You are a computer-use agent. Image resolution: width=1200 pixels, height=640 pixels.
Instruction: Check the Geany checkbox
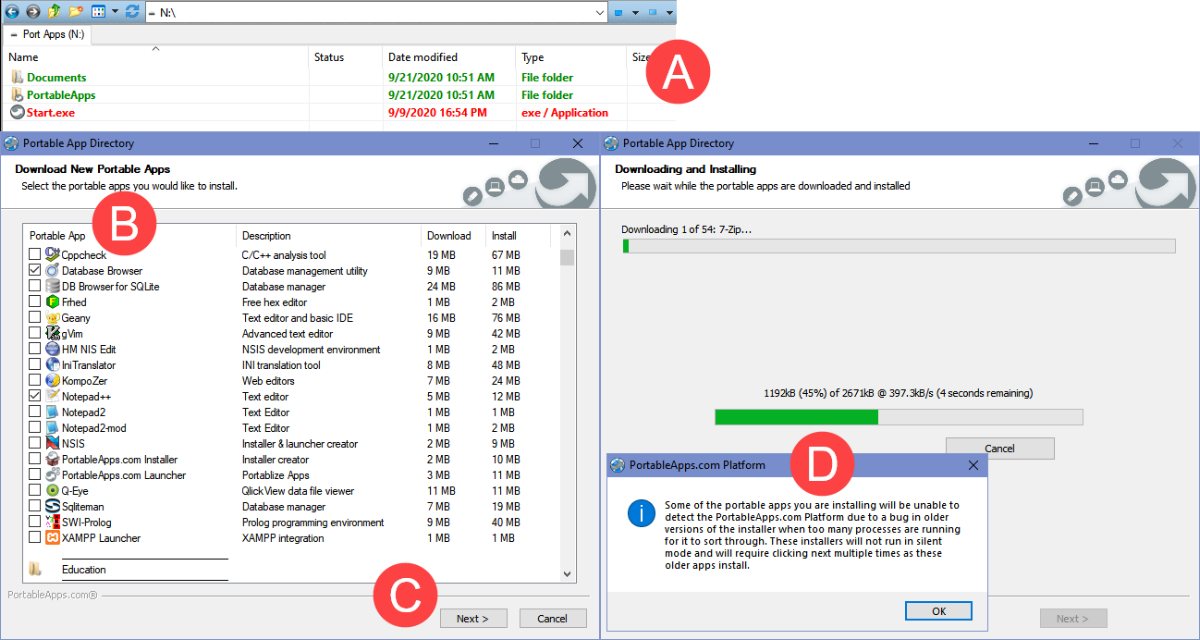click(35, 318)
